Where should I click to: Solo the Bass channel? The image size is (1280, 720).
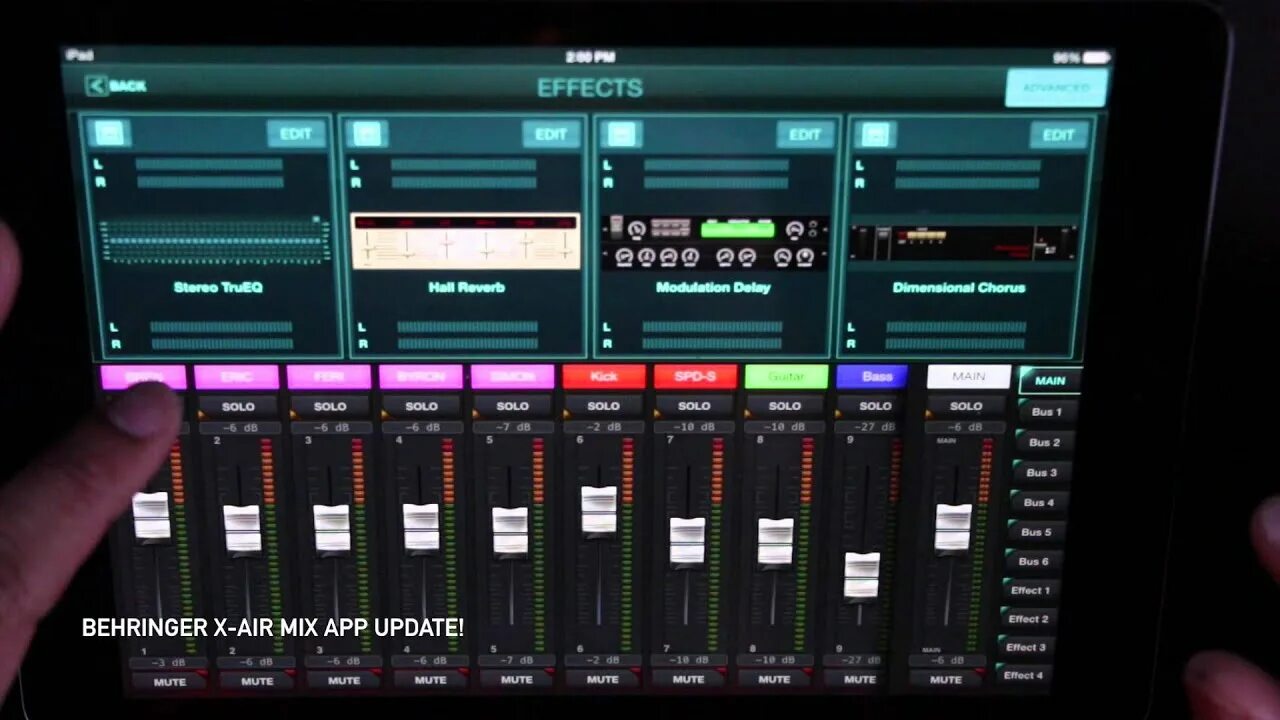click(x=875, y=406)
